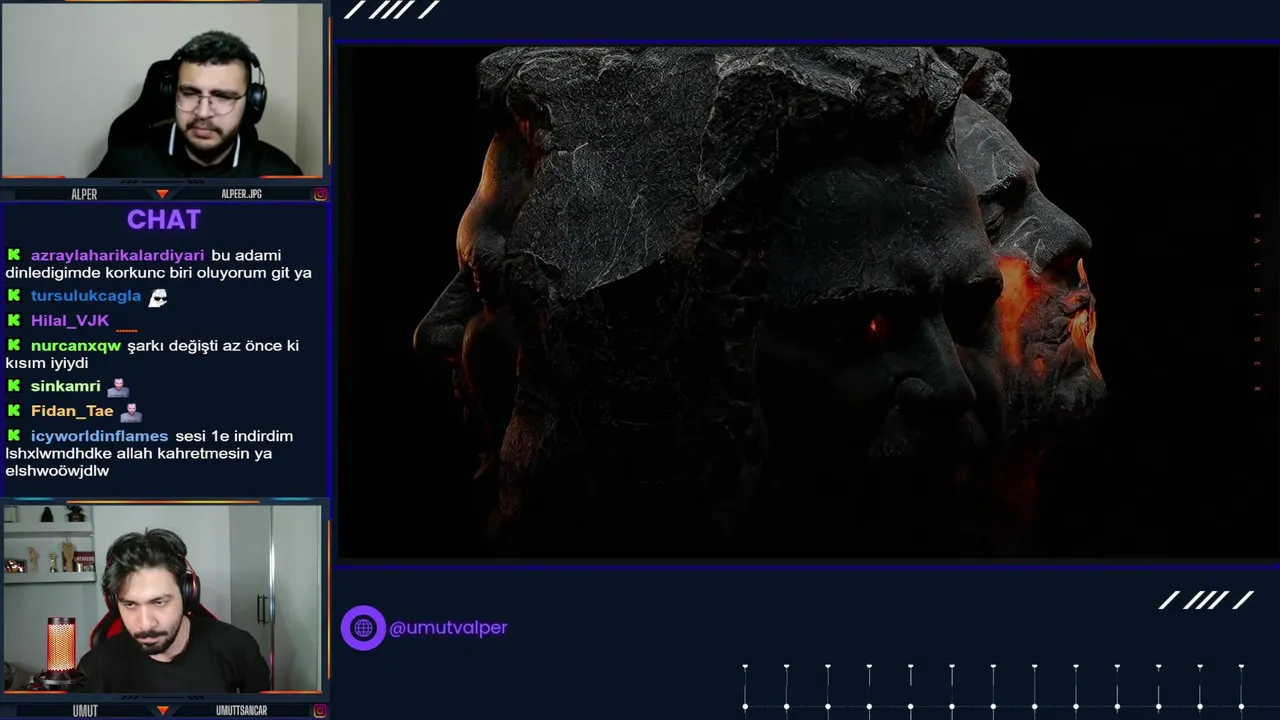Screen dimensions: 1280x720
Task: Click the Kick badge beside Hilal_VJK
Action: (x=14, y=321)
